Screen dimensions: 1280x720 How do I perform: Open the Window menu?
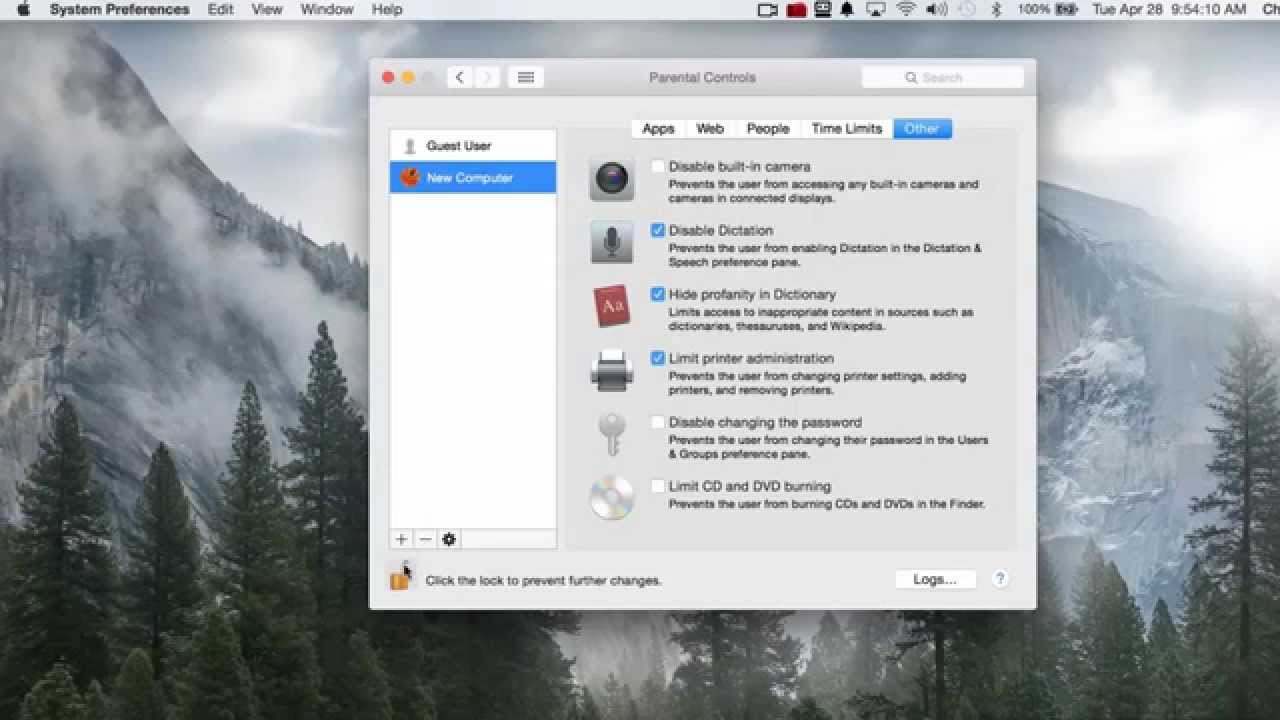[327, 10]
